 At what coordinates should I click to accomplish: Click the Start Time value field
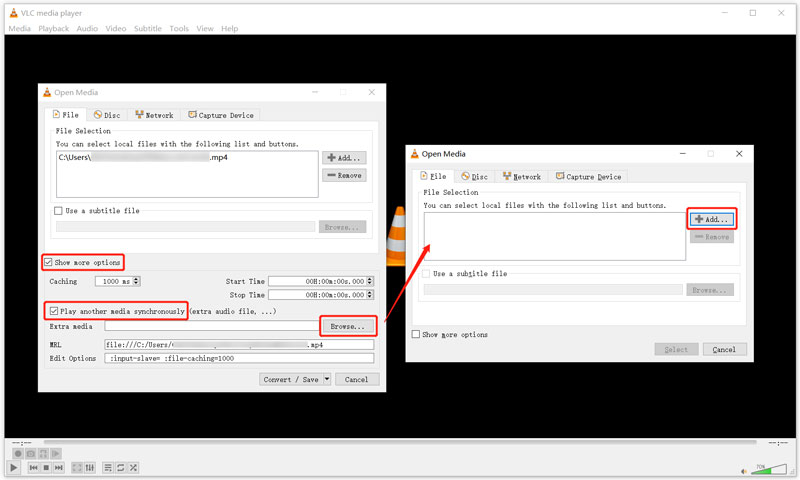coord(317,281)
